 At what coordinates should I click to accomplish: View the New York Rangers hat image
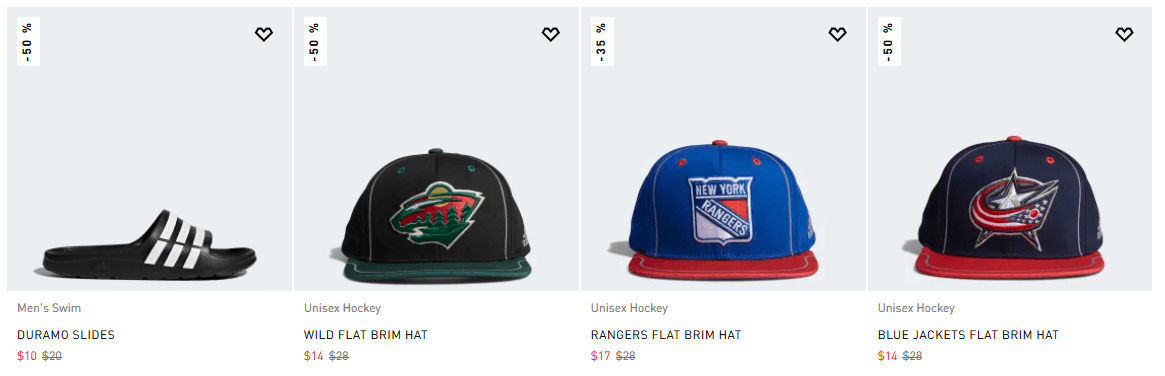[723, 149]
